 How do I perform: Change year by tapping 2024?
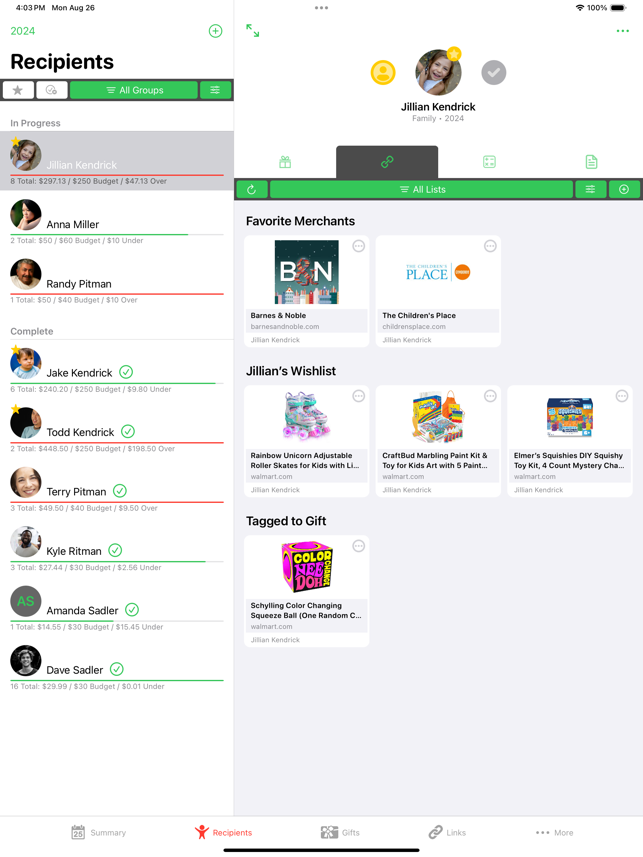tap(23, 31)
